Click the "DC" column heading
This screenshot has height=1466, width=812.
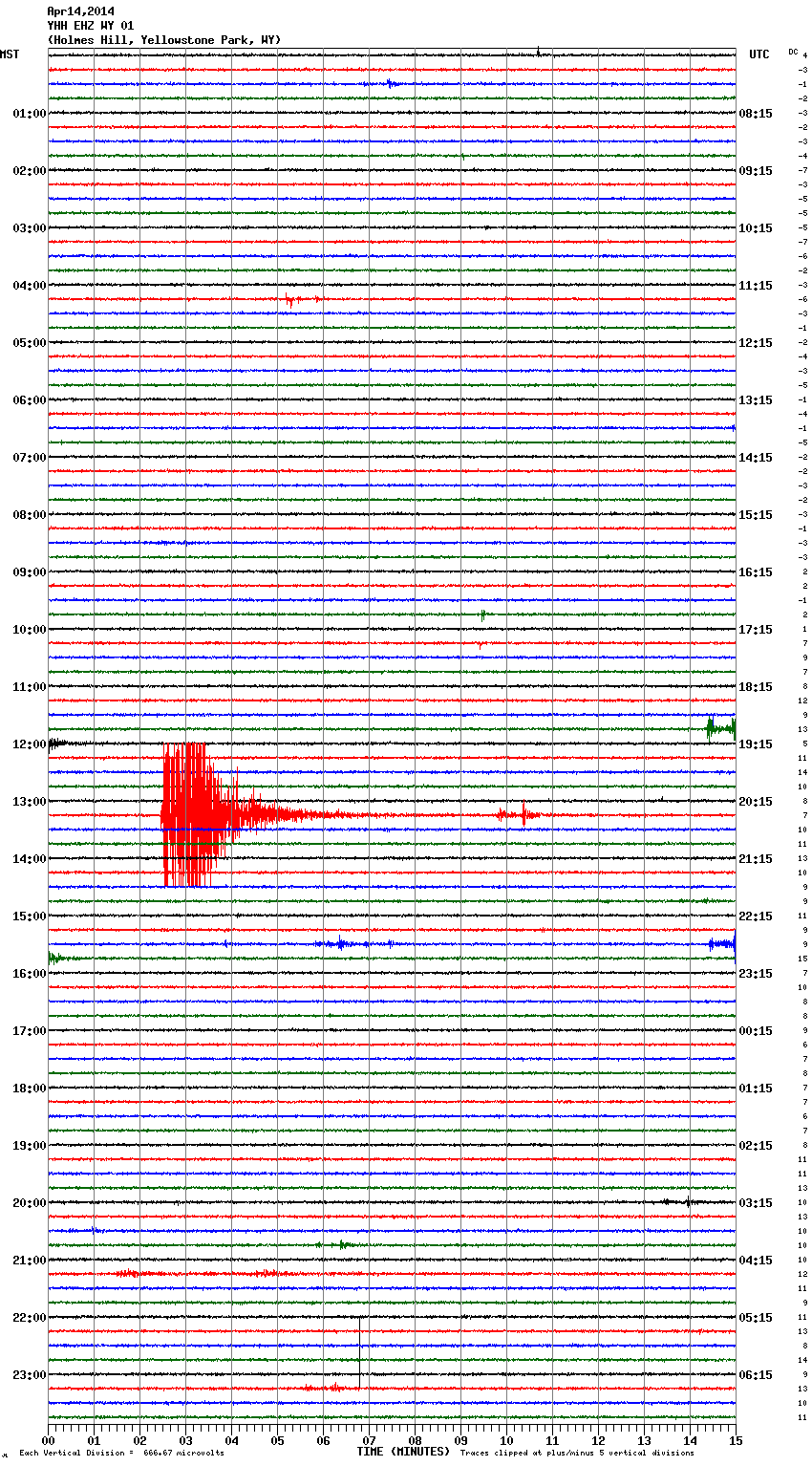click(793, 52)
